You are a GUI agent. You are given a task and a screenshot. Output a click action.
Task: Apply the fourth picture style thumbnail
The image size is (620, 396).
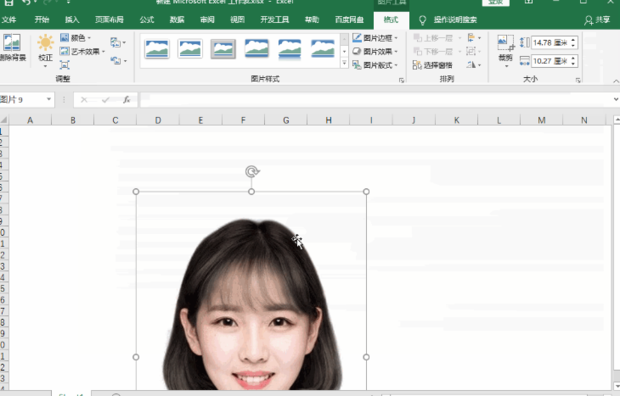[257, 49]
